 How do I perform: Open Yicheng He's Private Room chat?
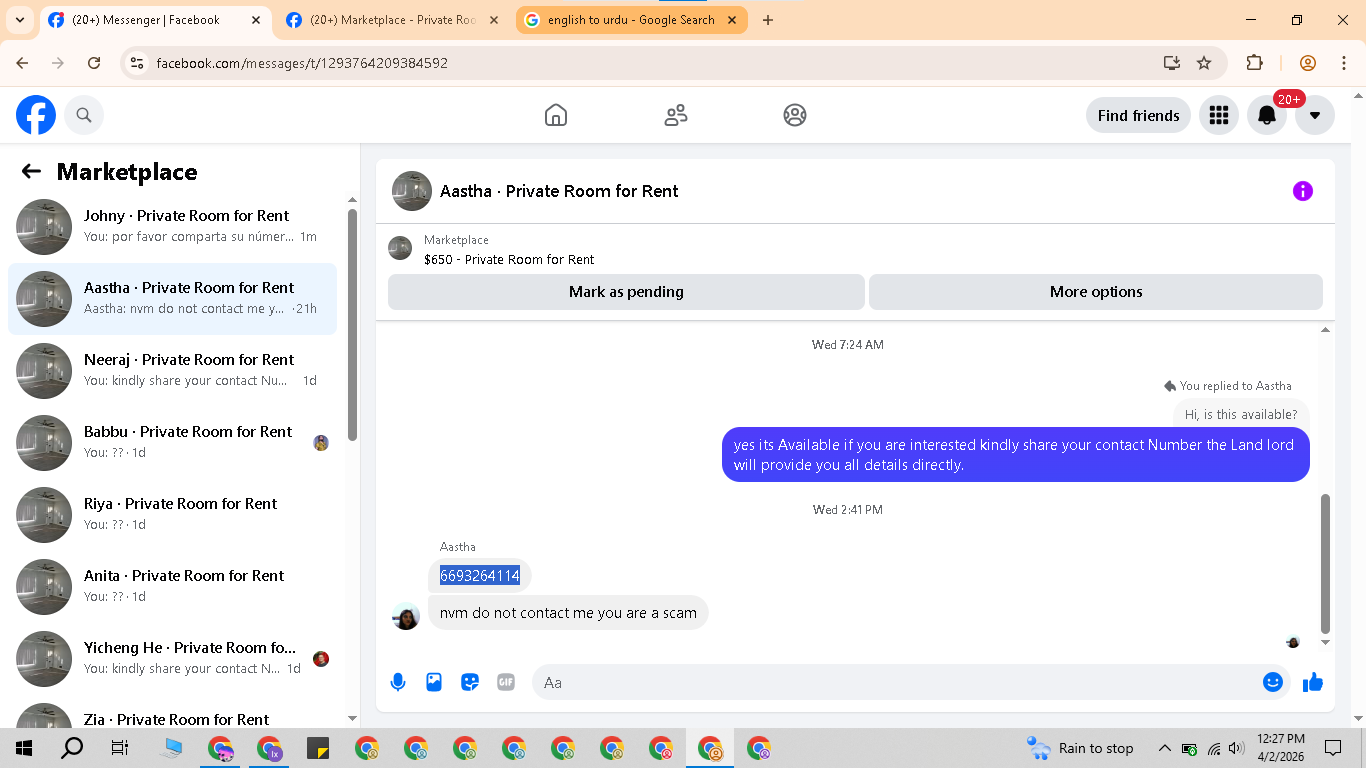[x=172, y=659]
